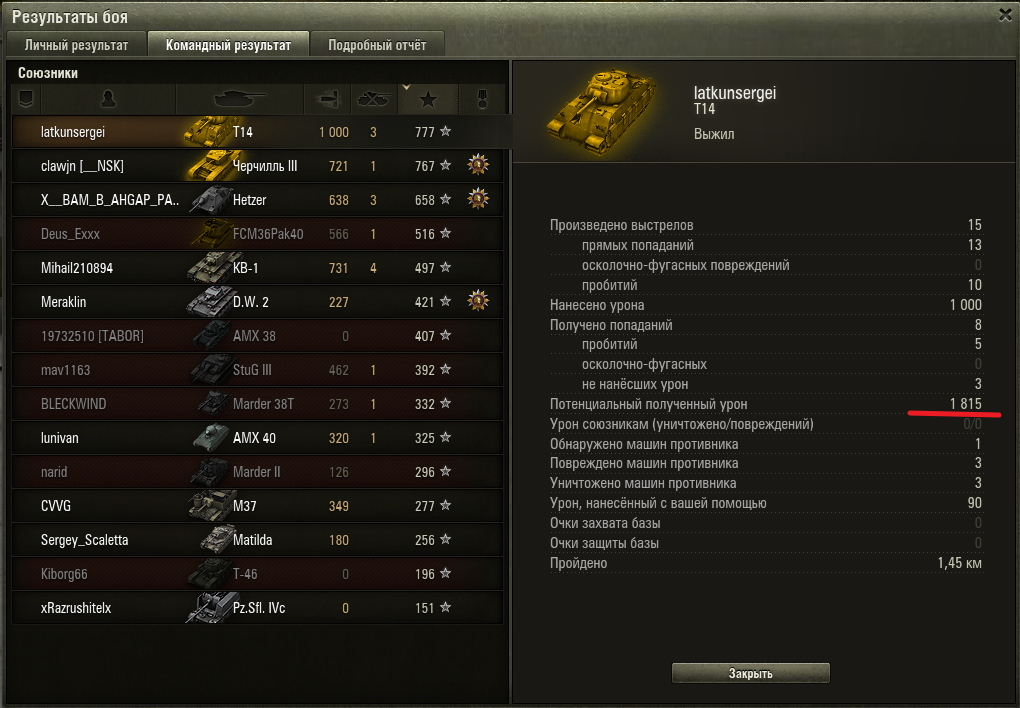
Task: Switch to Подробный отчёт tab
Action: click(x=377, y=45)
